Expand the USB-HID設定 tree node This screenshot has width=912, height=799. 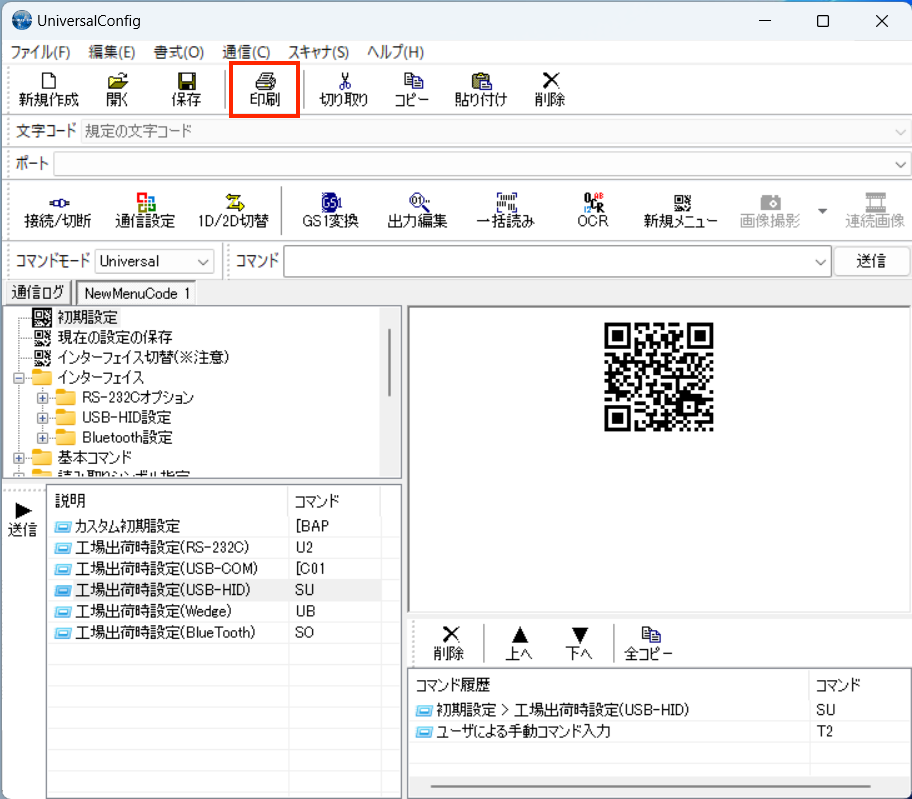click(x=42, y=418)
